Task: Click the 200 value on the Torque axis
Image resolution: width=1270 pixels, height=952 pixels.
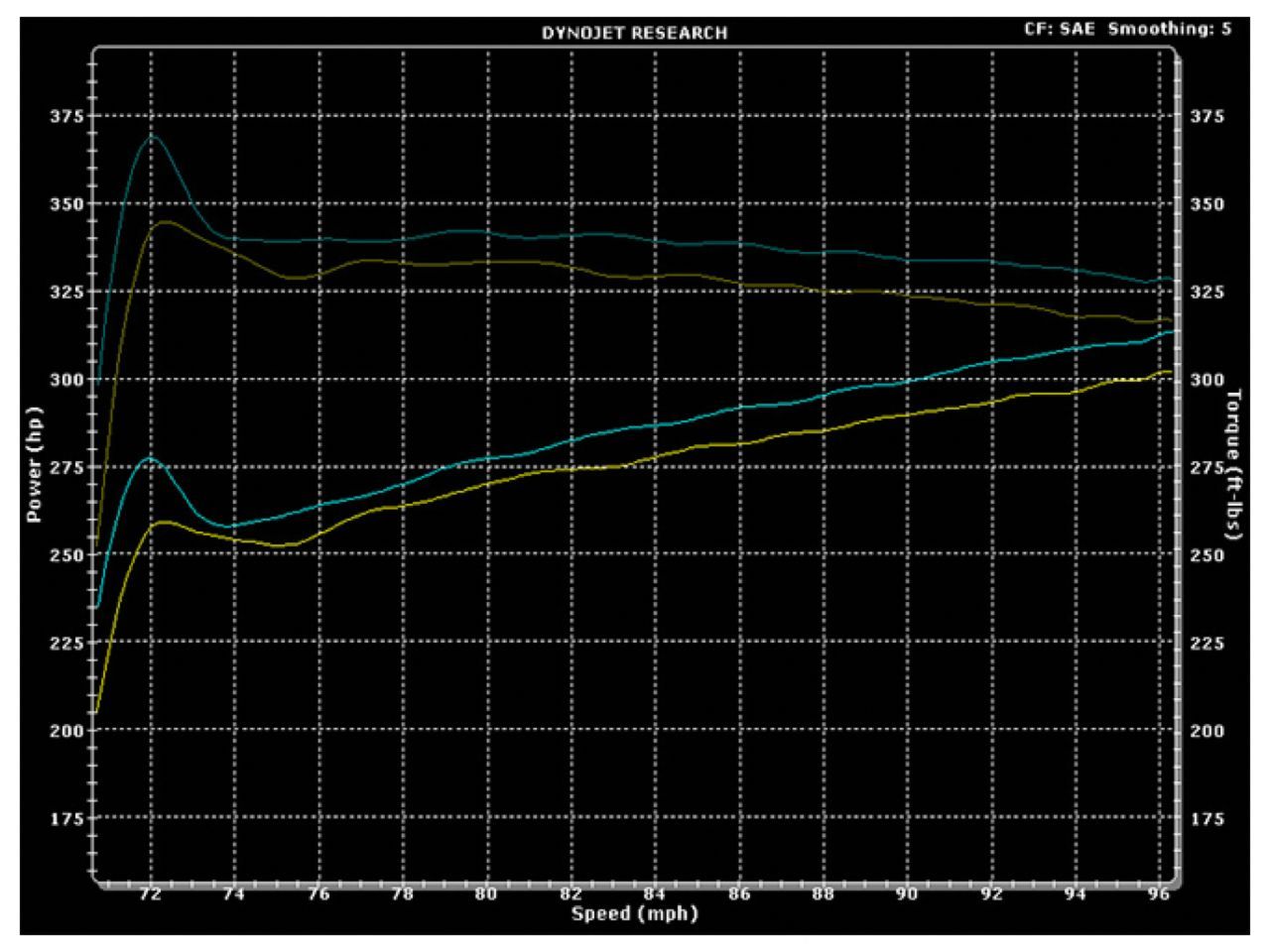Action: click(1207, 731)
